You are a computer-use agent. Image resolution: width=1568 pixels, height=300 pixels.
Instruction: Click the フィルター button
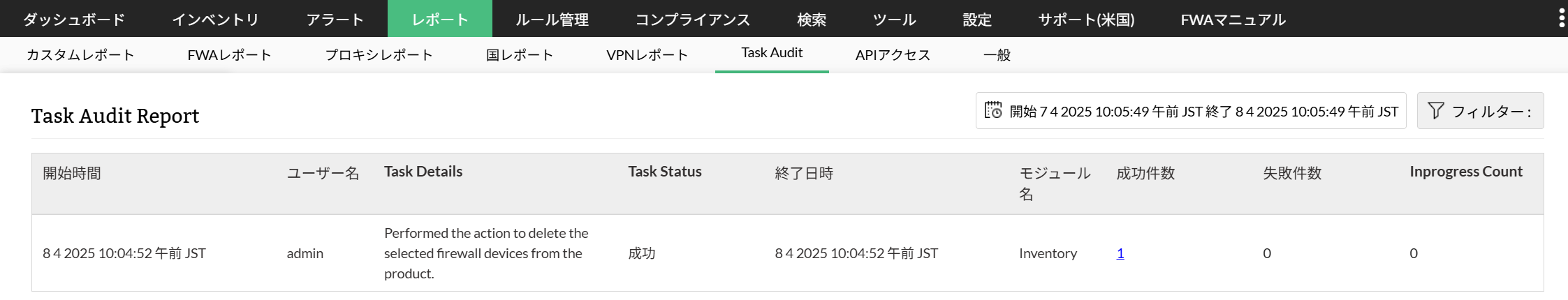[1480, 111]
